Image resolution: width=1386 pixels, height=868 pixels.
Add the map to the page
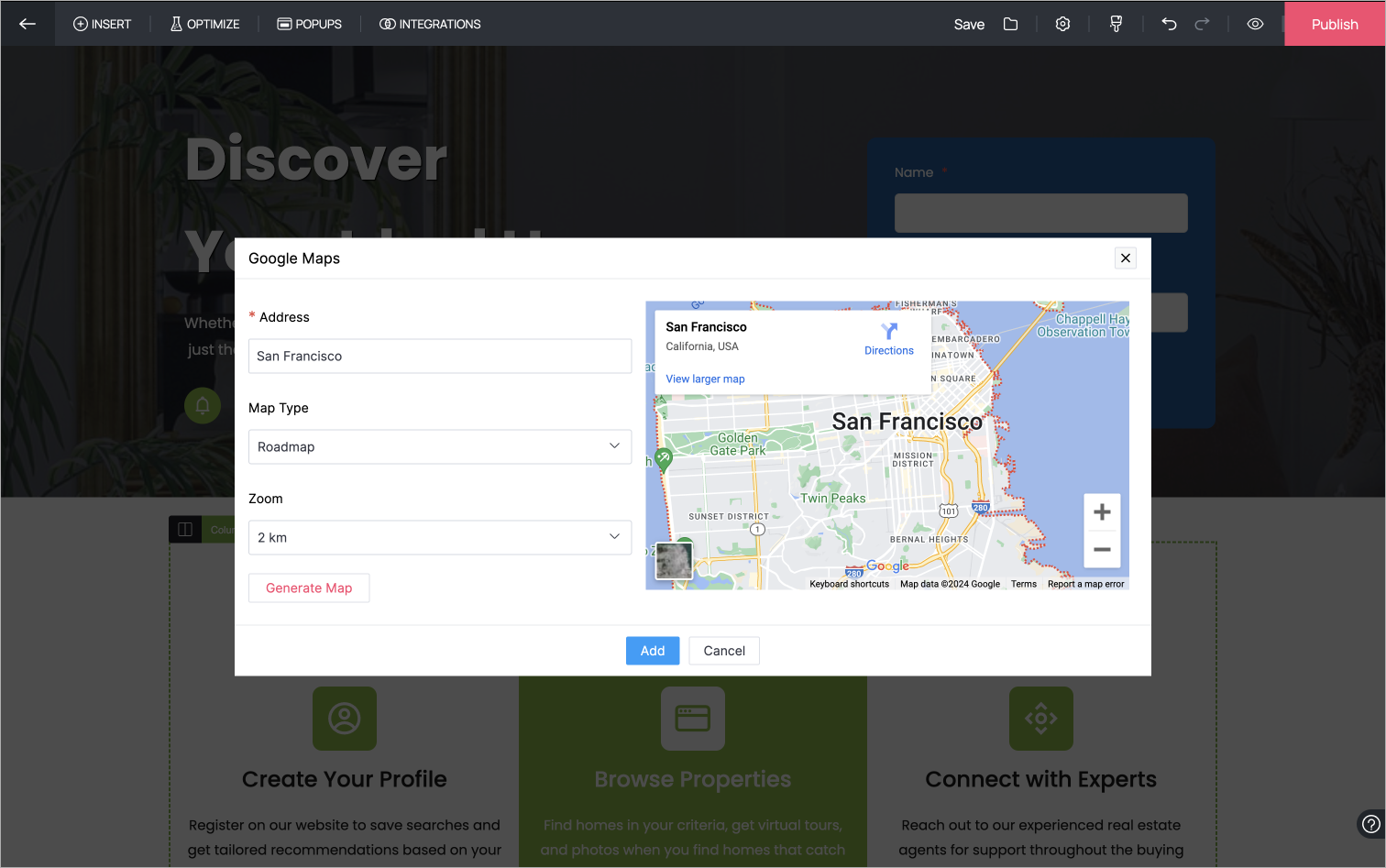pos(653,651)
